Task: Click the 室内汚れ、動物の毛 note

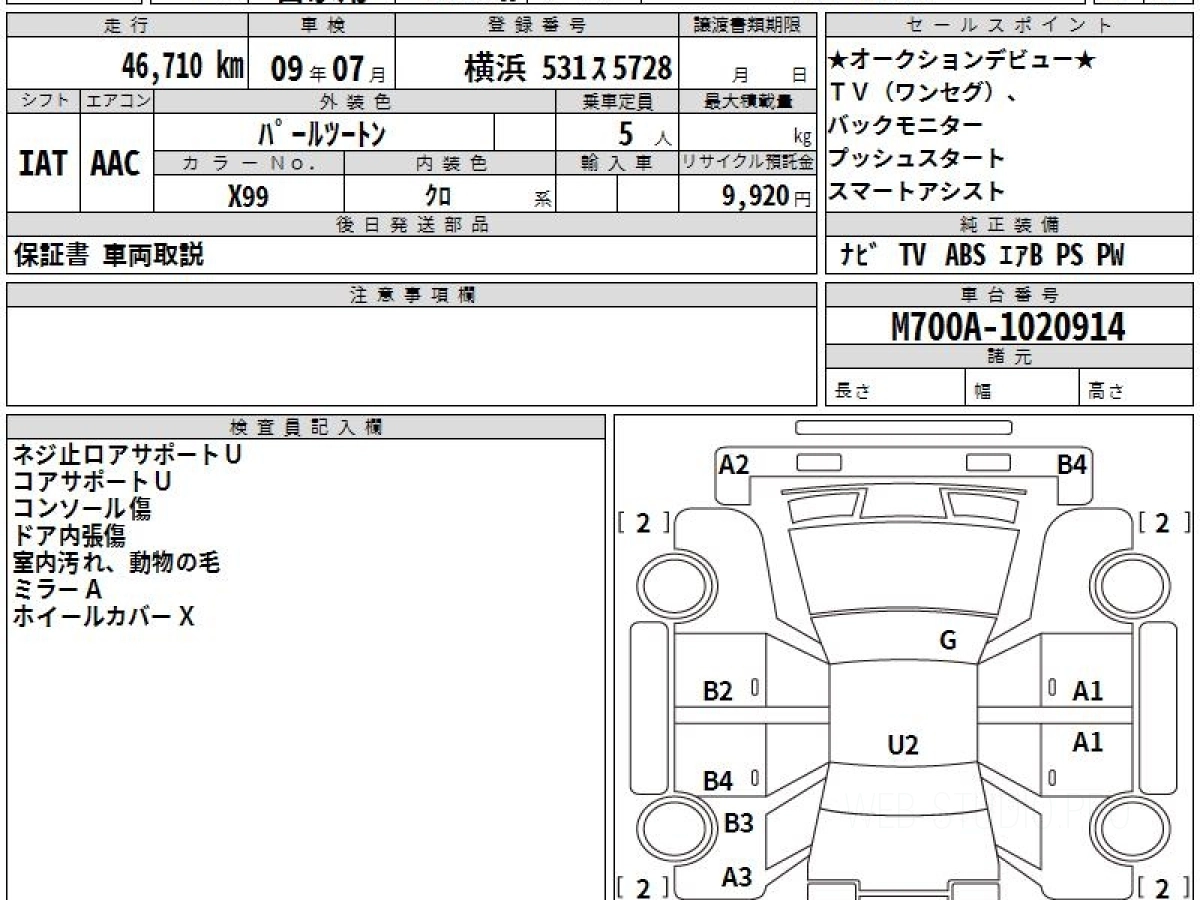Action: [116, 563]
